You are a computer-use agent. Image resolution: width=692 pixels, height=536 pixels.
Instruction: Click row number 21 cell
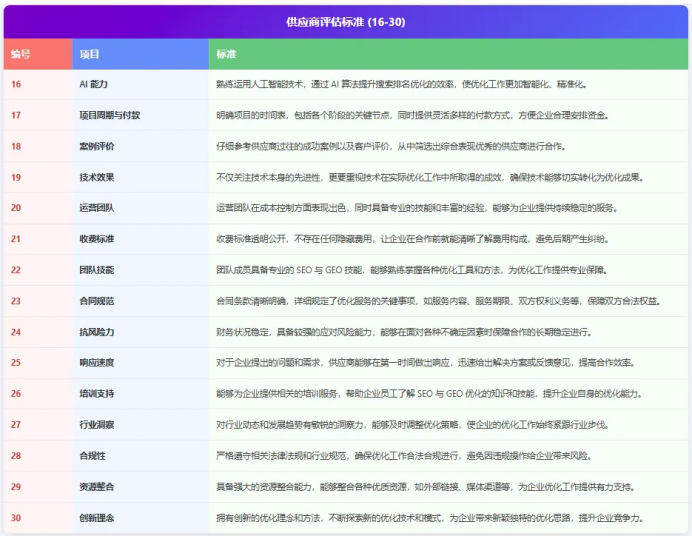point(16,239)
